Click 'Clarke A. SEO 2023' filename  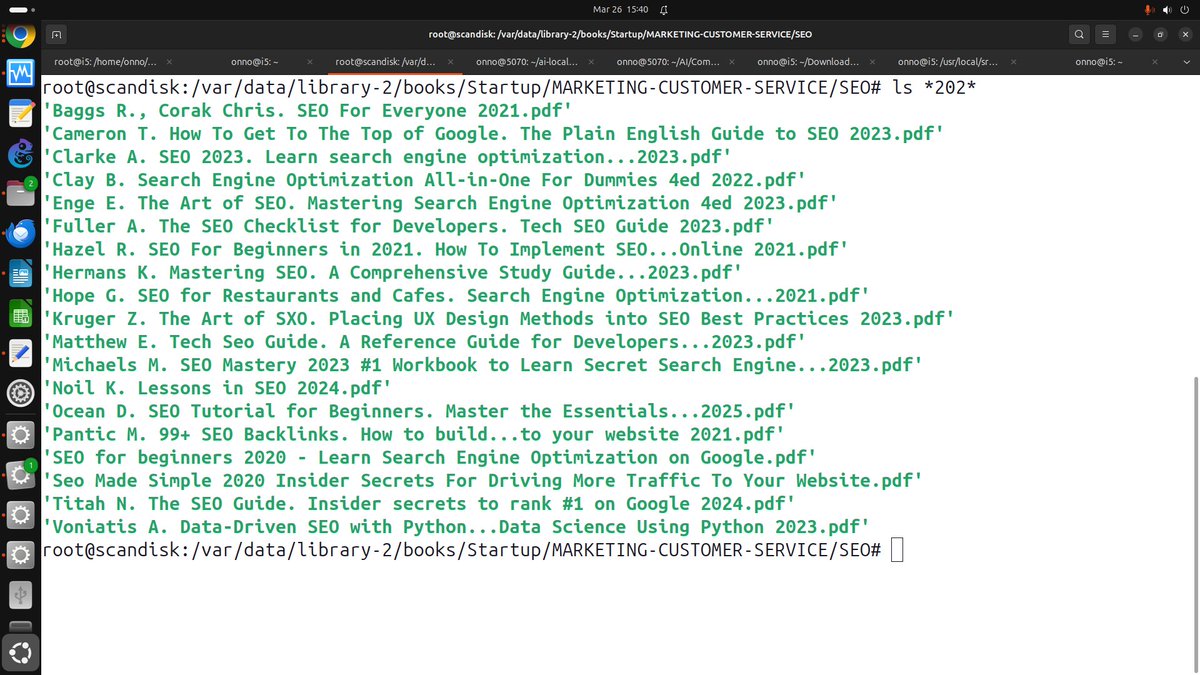point(387,157)
